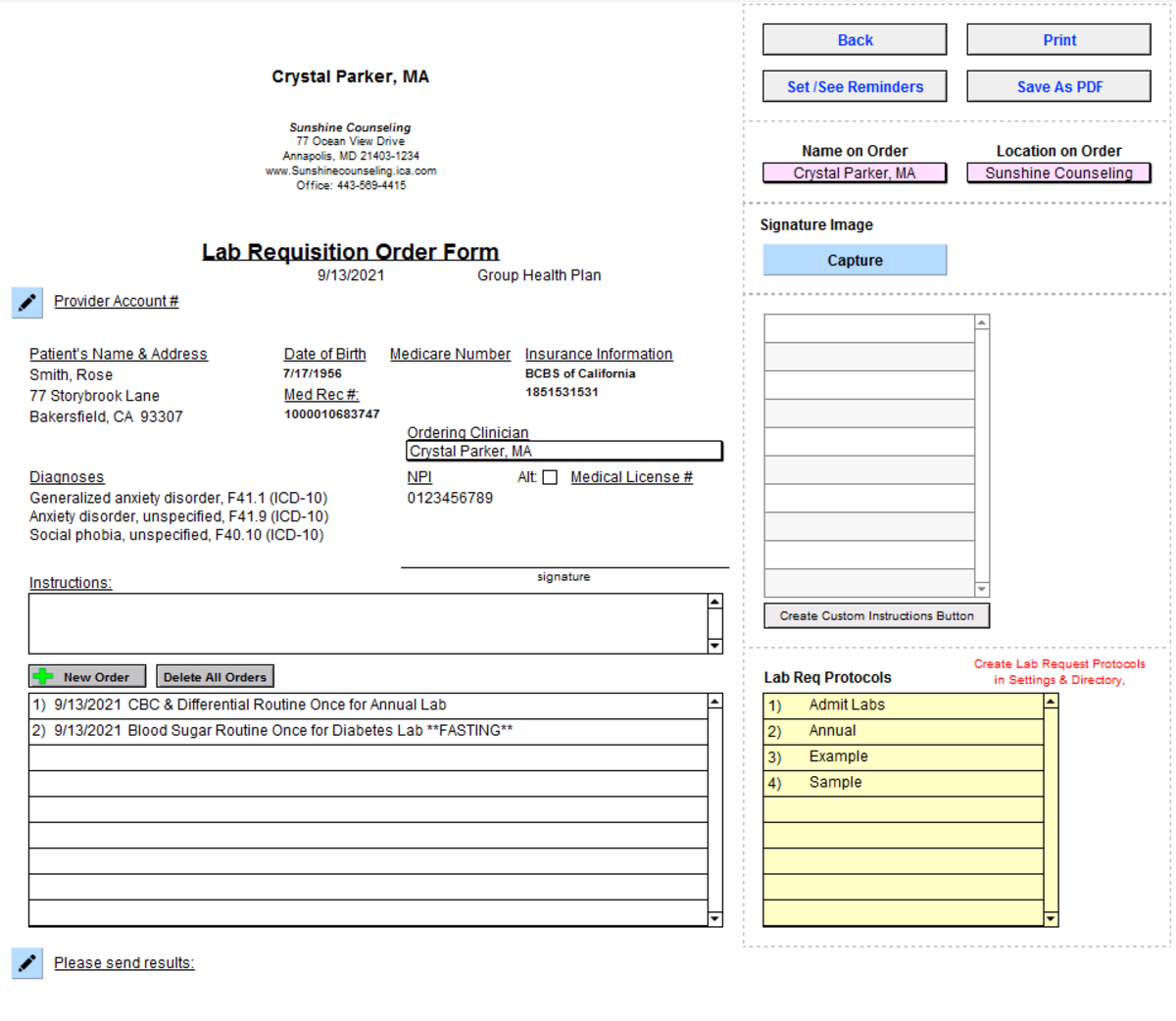Capture a signature image
The height and width of the screenshot is (1021, 1176).
[854, 259]
